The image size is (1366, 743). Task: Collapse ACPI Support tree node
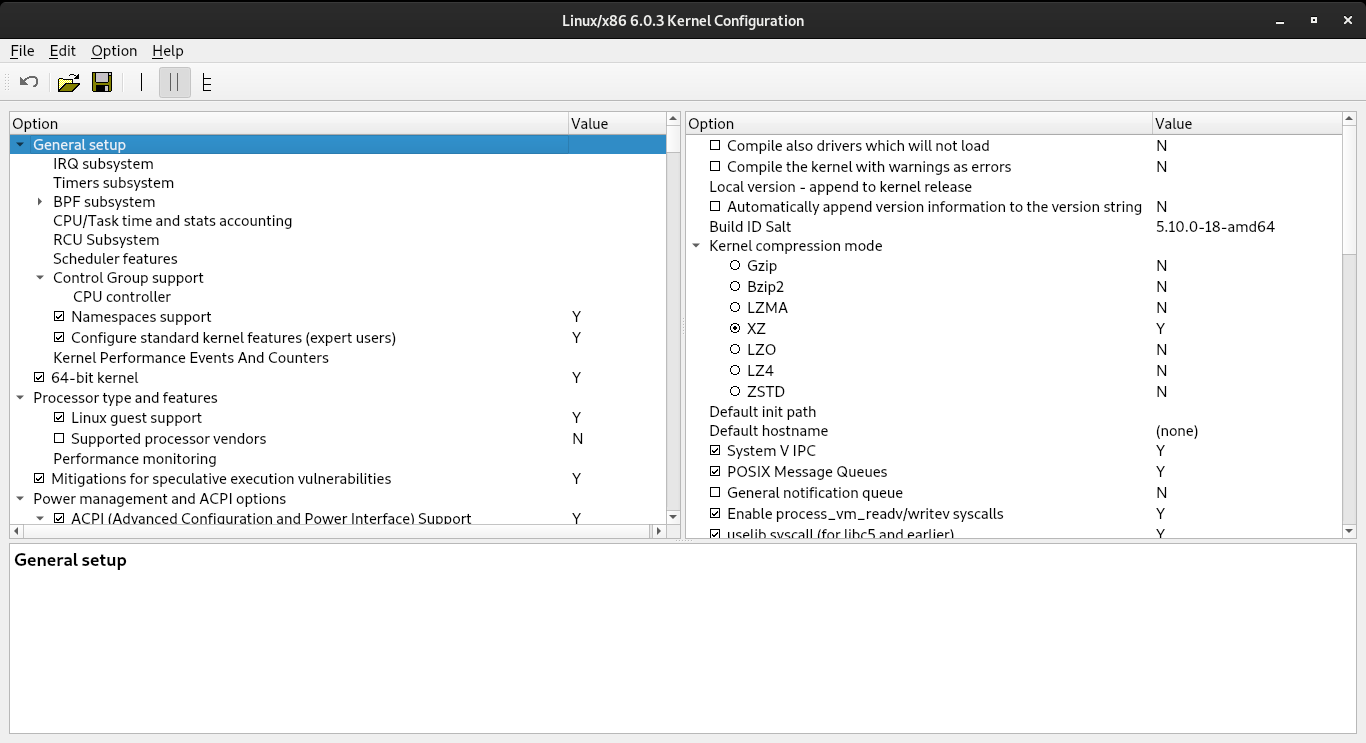click(40, 519)
